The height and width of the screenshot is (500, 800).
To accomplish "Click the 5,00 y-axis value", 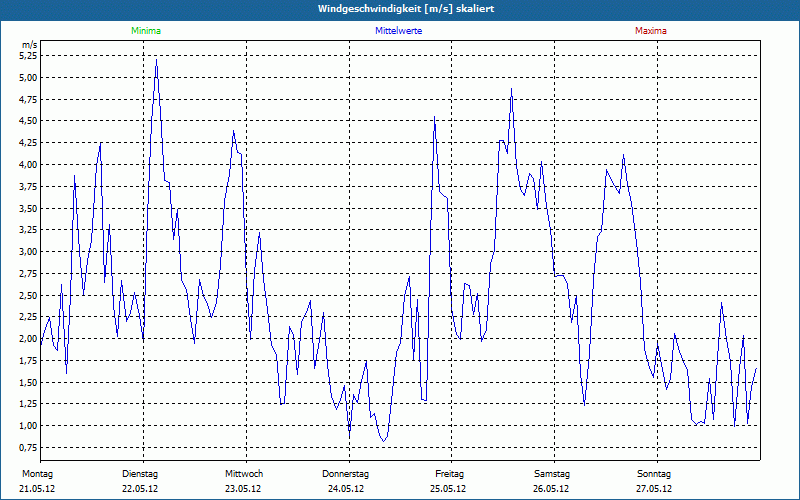I will point(28,78).
